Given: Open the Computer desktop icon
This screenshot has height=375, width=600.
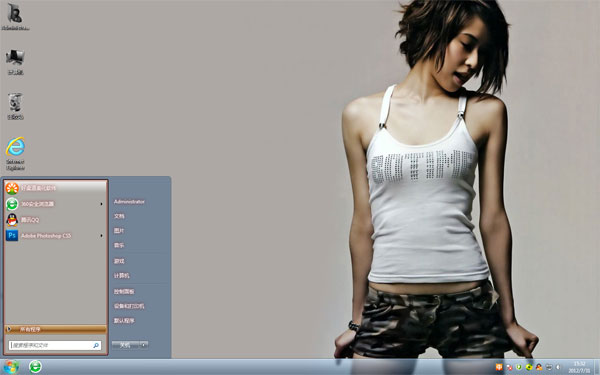Looking at the screenshot, I should tap(15, 61).
